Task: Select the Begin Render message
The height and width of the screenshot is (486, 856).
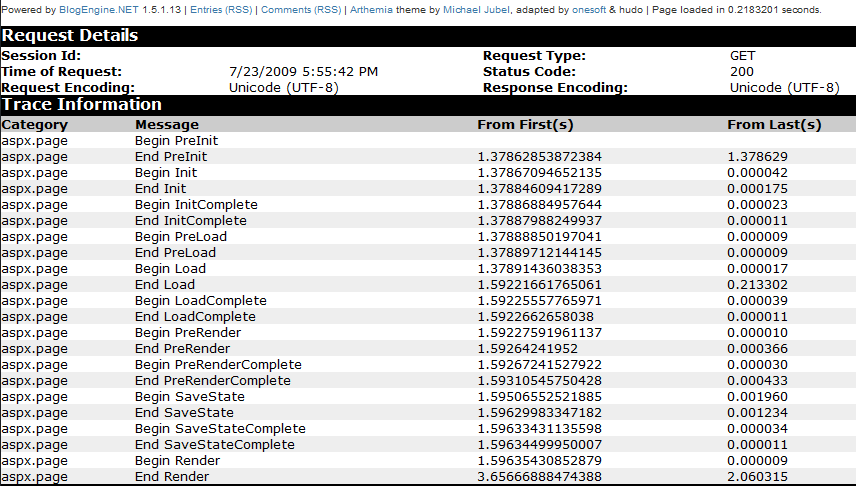Action: [177, 461]
